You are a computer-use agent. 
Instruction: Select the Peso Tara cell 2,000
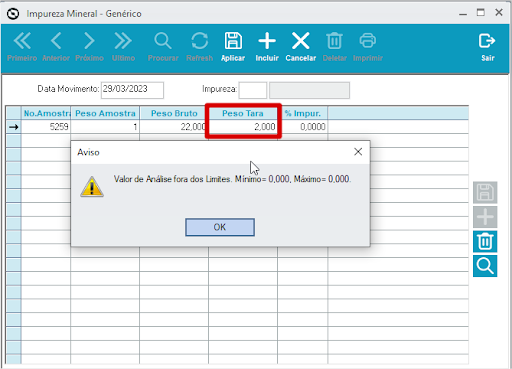(x=243, y=127)
